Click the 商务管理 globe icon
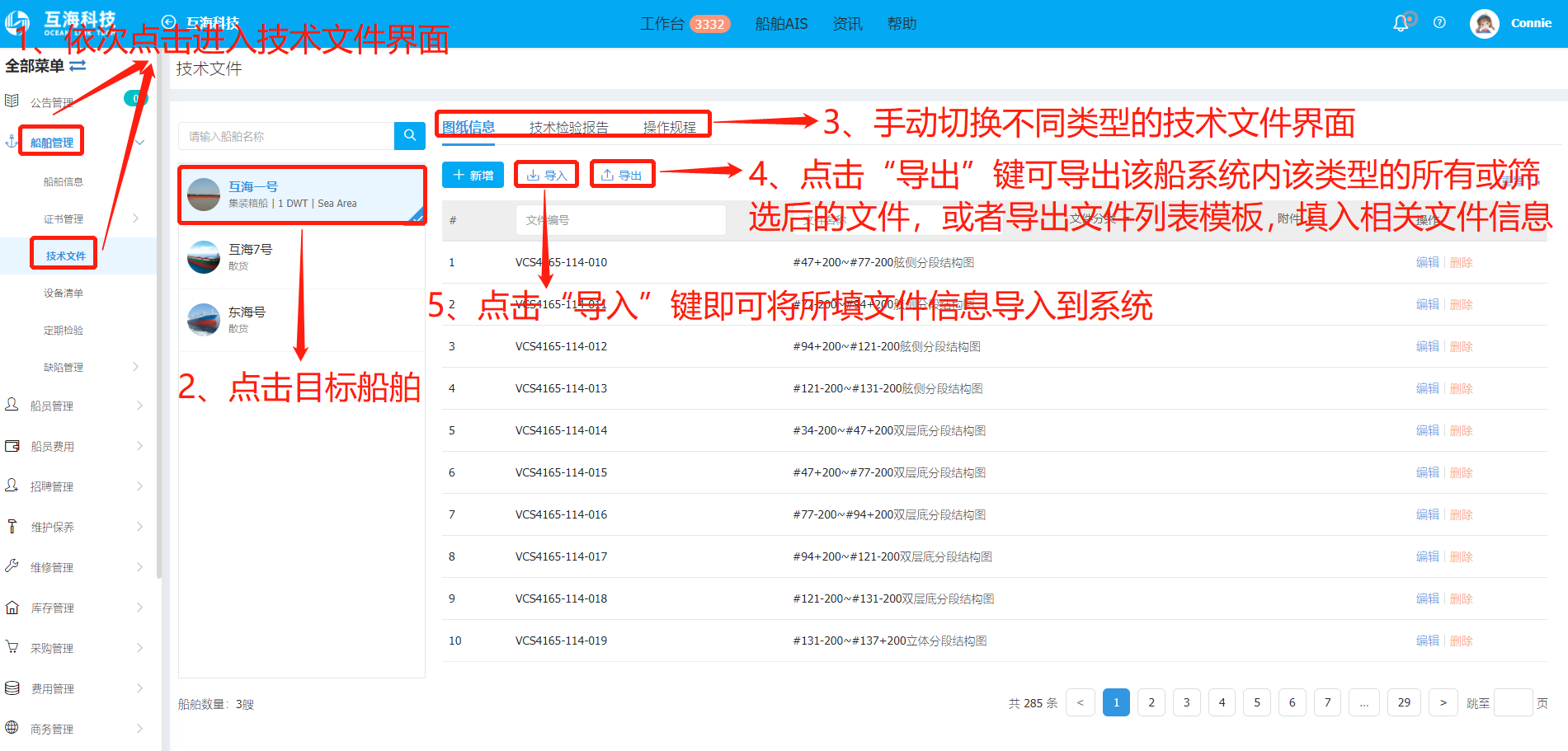This screenshot has width=1568, height=751. pos(12,728)
